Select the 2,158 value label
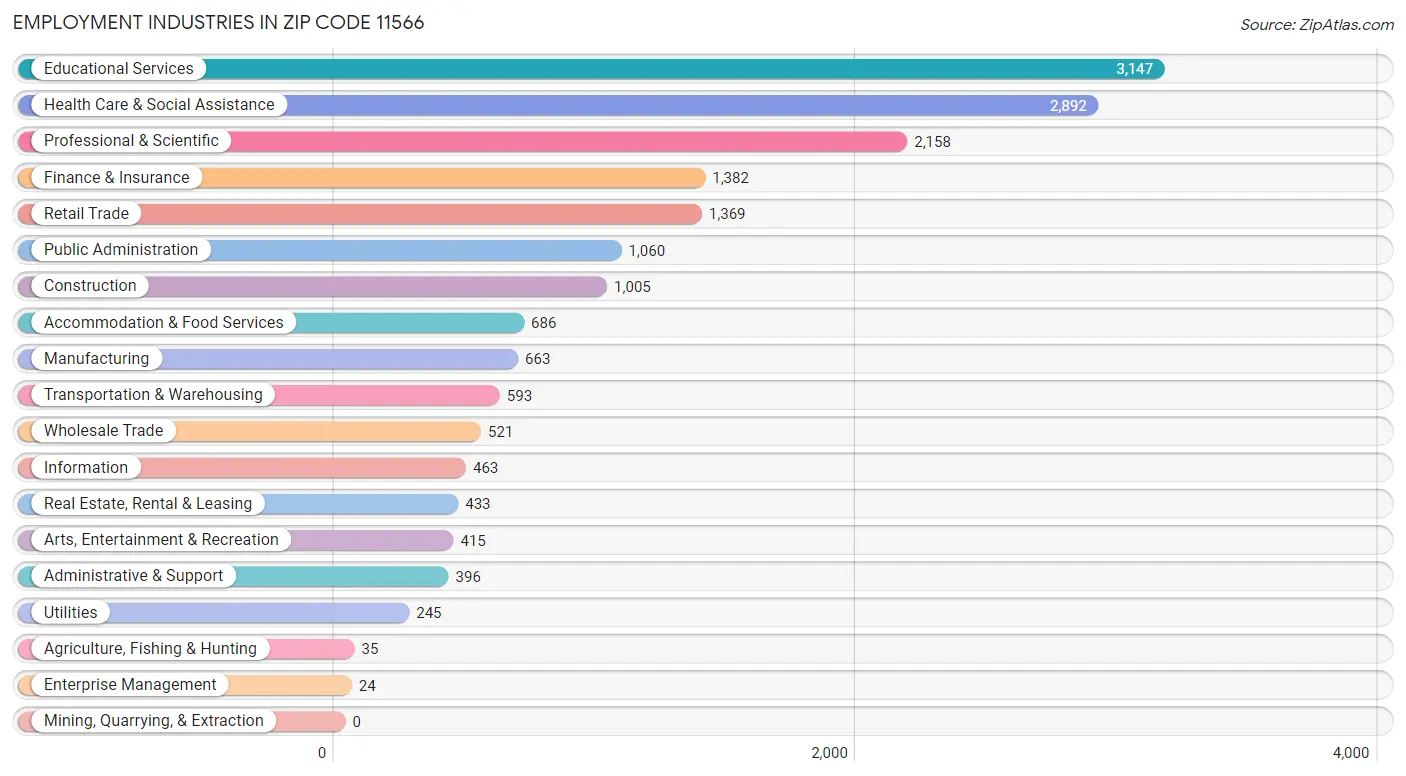Screen dimensions: 1406x776 (932, 142)
